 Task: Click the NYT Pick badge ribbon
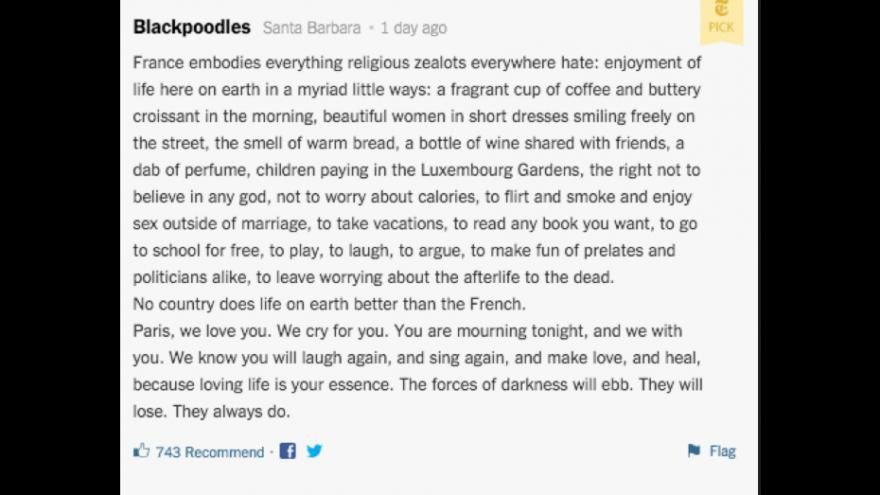click(x=721, y=21)
